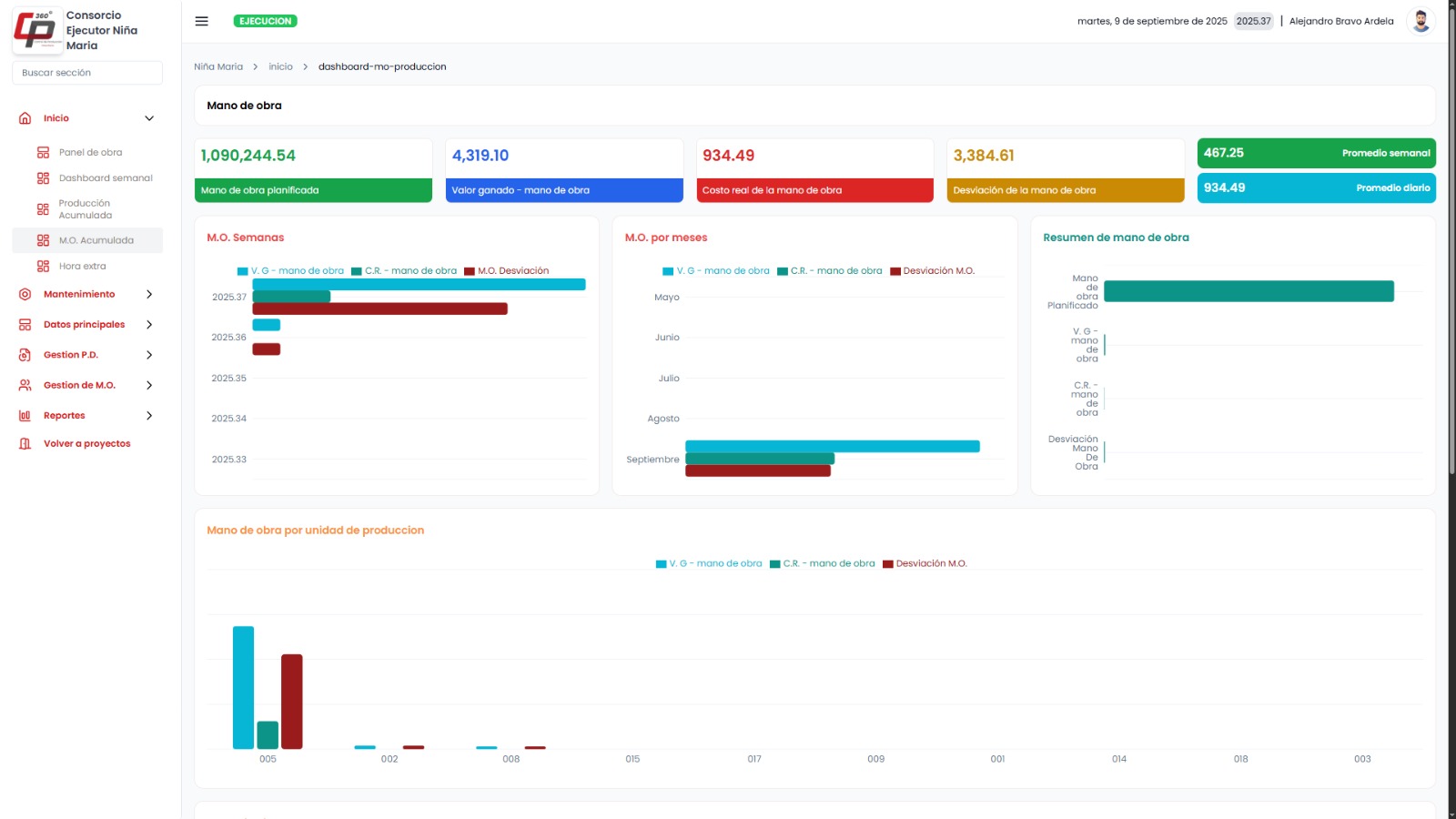Expand the Gestion P.D. section
This screenshot has height=819, width=1456.
[x=149, y=355]
